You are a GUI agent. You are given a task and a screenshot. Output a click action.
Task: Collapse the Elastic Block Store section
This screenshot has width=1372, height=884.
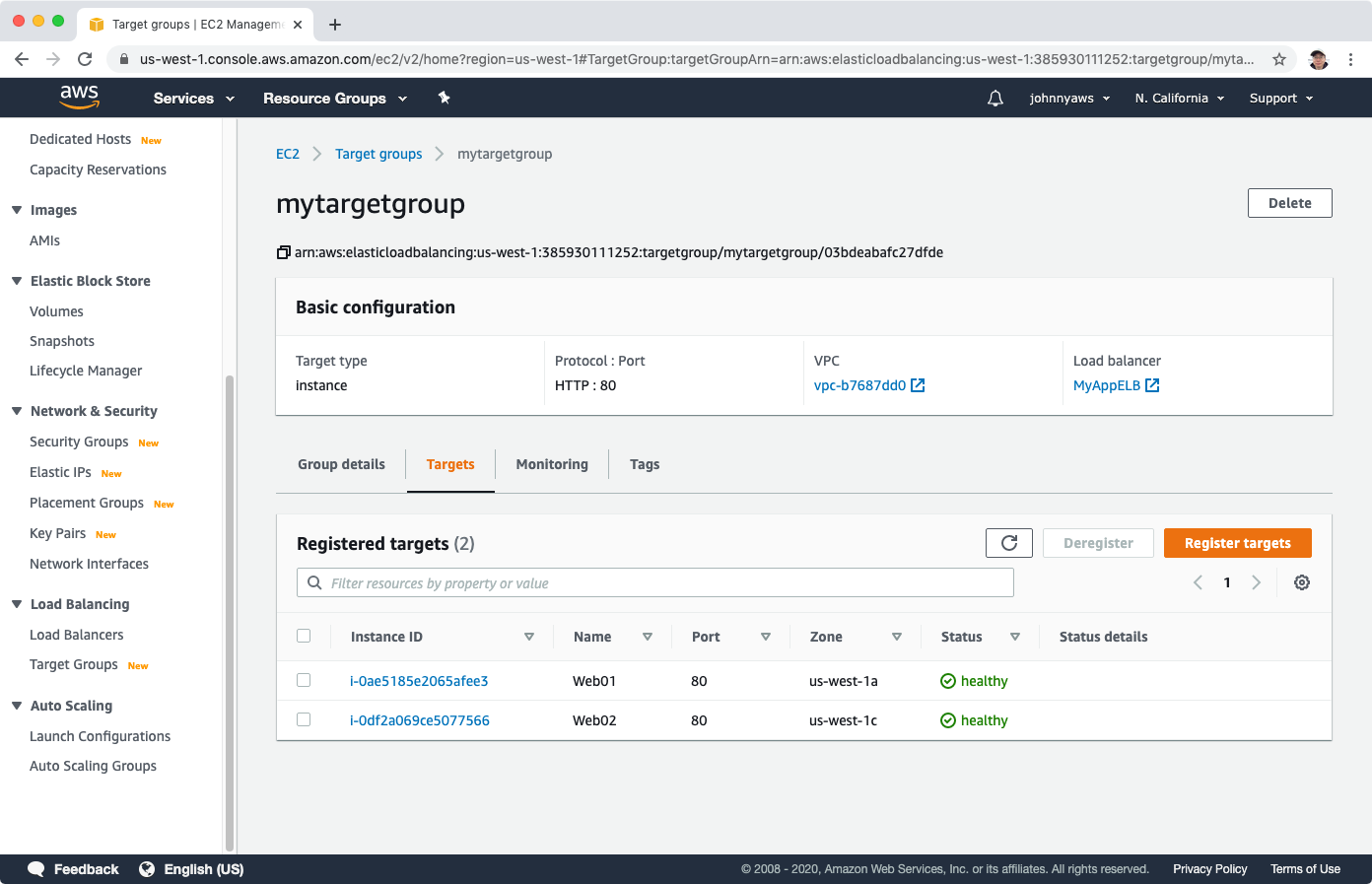17,281
